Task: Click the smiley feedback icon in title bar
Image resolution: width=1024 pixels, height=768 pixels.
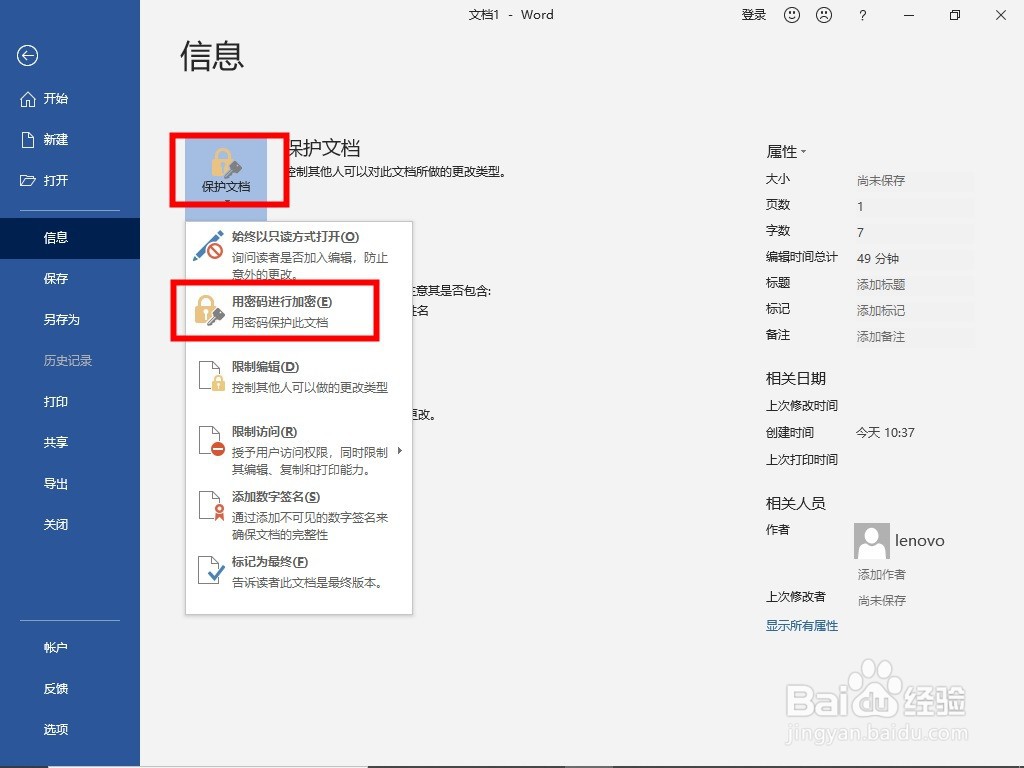Action: (x=792, y=15)
